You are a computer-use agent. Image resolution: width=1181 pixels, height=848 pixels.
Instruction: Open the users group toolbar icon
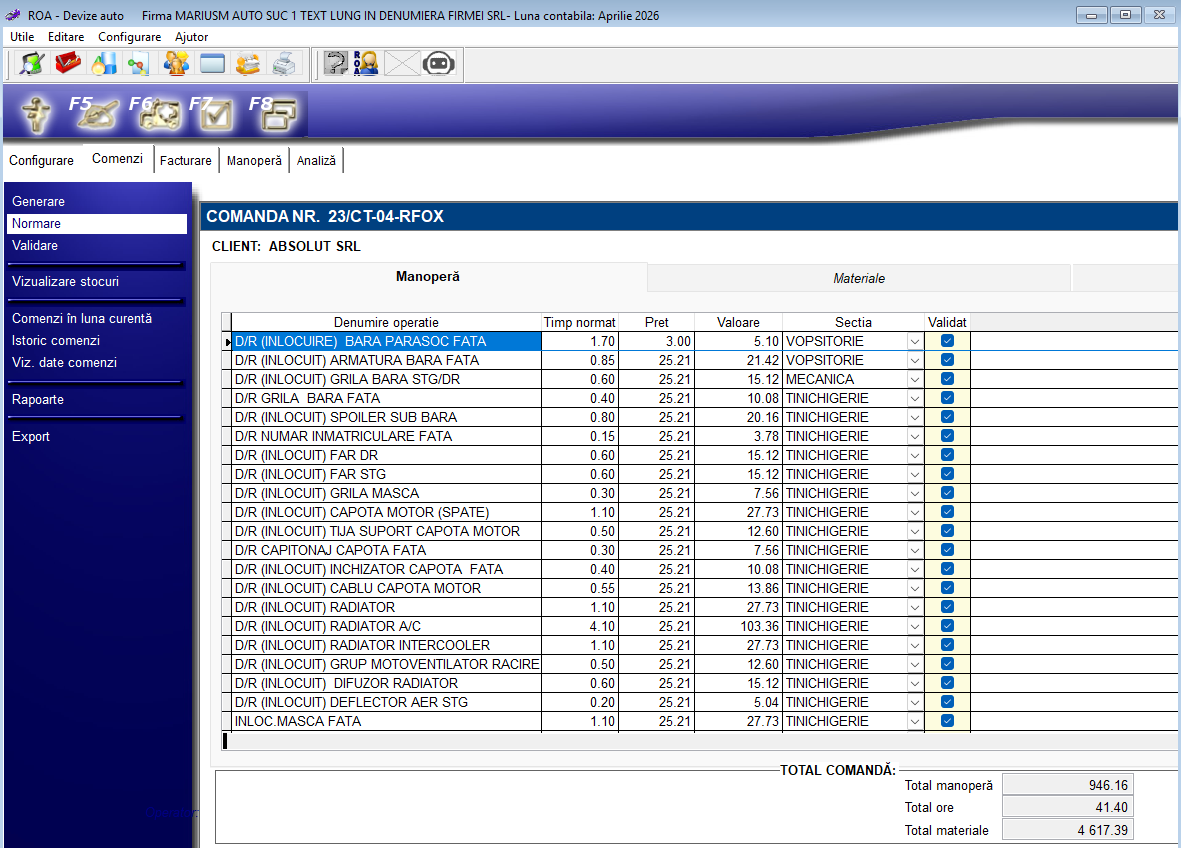[176, 64]
